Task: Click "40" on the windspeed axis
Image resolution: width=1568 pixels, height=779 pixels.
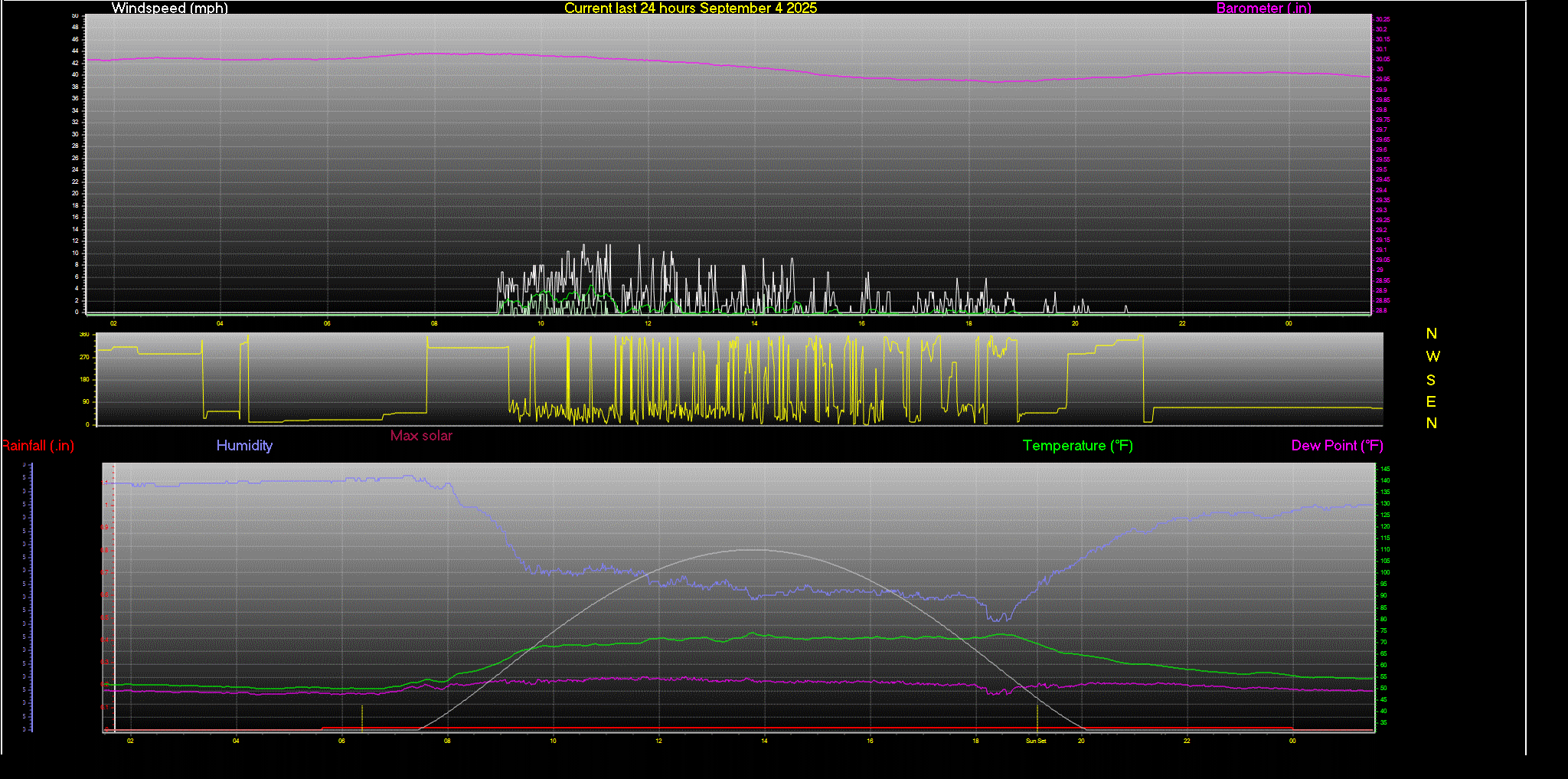Action: tap(75, 74)
